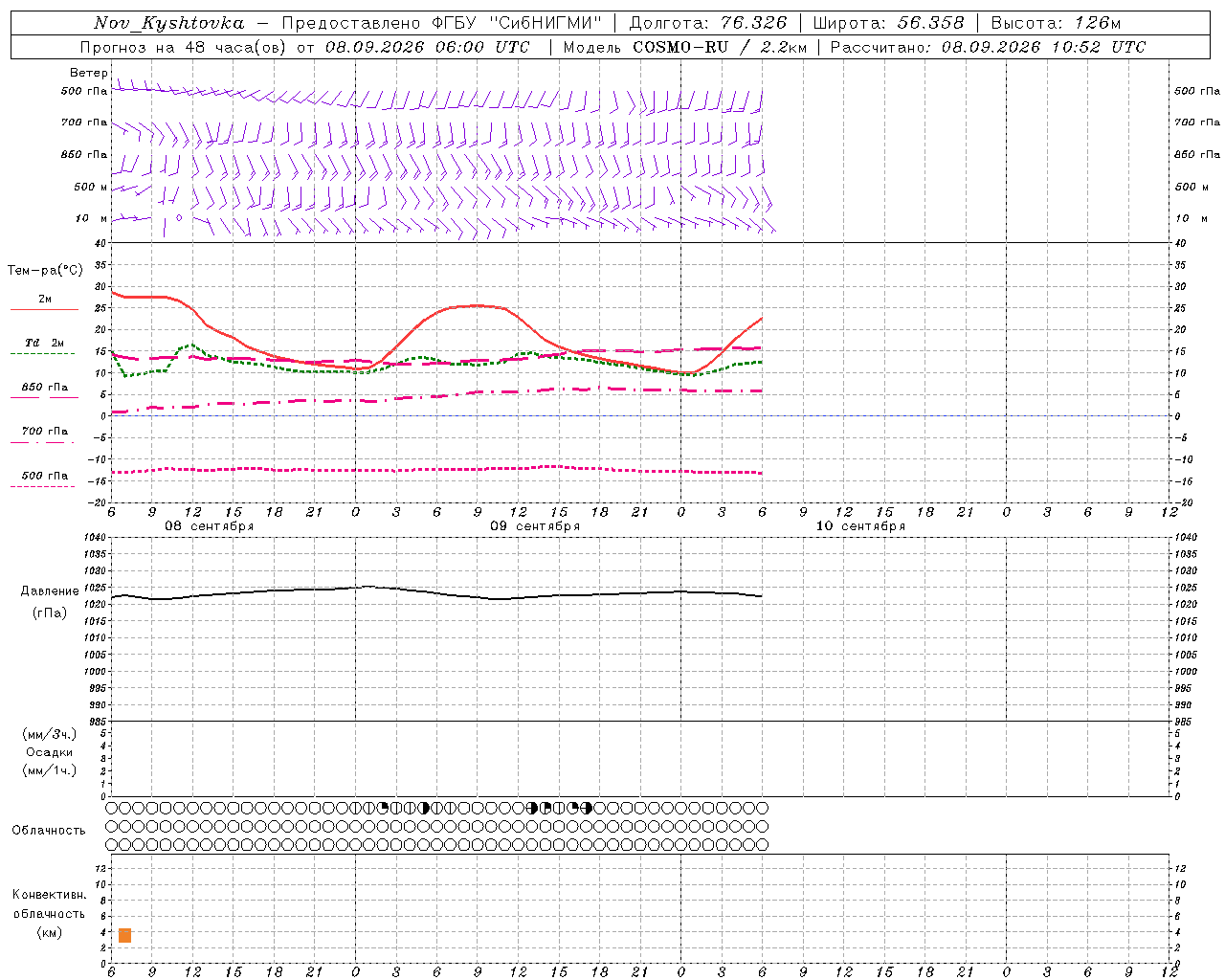
Task: Click the first half-filled cloud cover circle
Action: [424, 808]
